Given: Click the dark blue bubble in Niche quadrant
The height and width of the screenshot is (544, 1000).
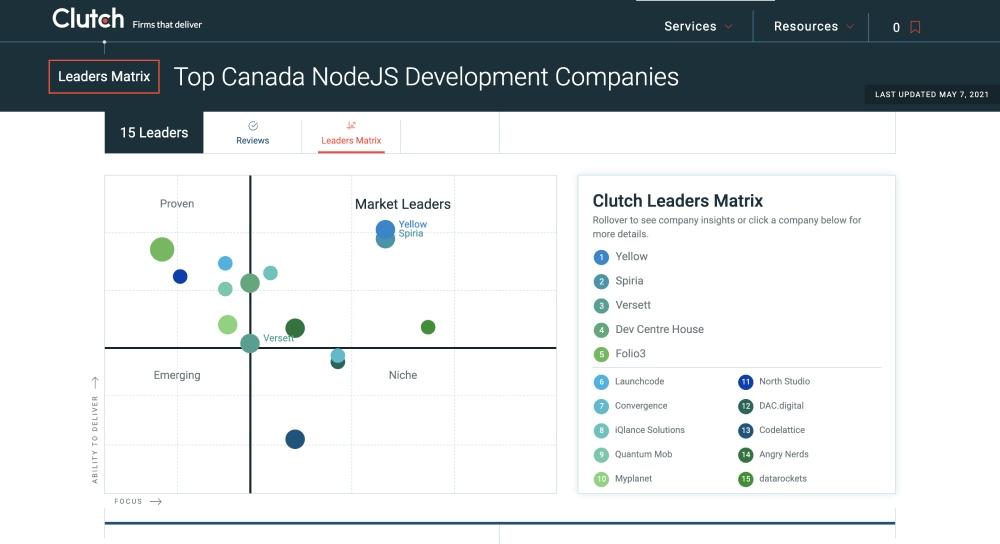Looking at the screenshot, I should [295, 439].
